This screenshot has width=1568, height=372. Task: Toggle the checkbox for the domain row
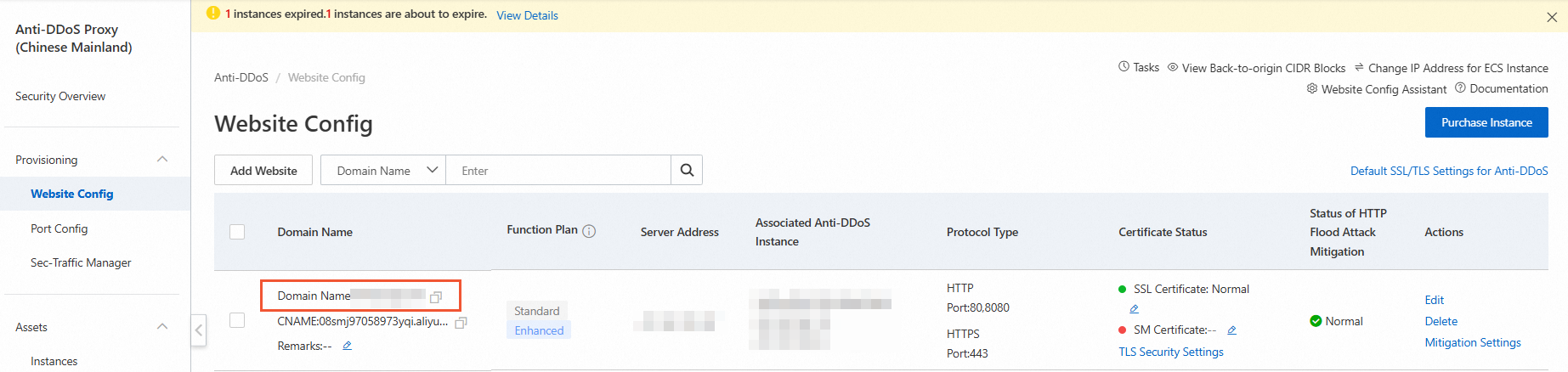pyautogui.click(x=237, y=320)
